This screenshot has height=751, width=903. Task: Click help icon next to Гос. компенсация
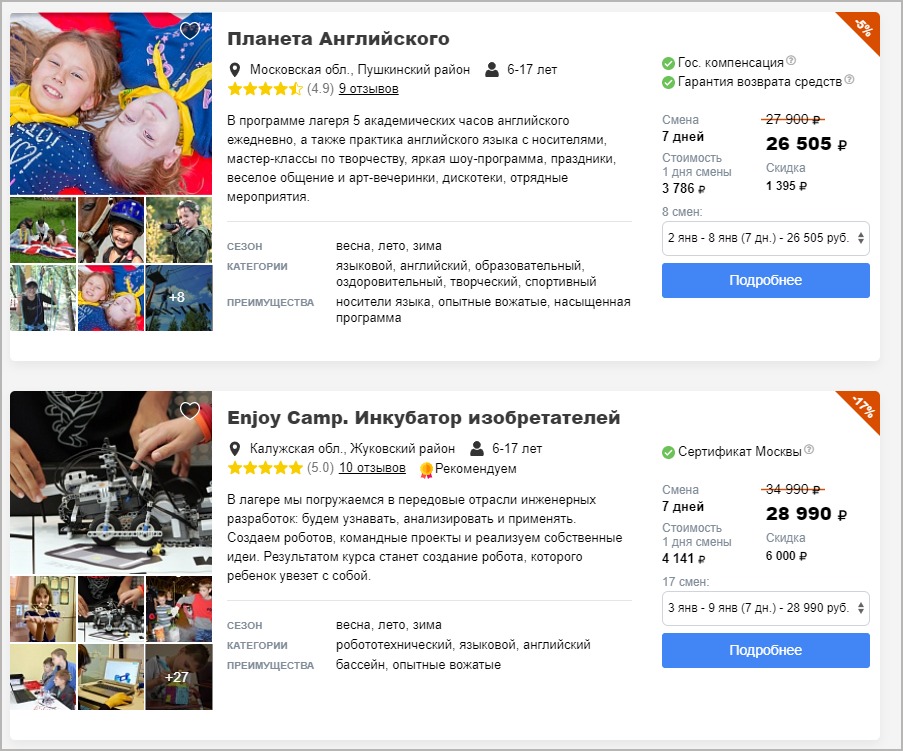point(791,60)
